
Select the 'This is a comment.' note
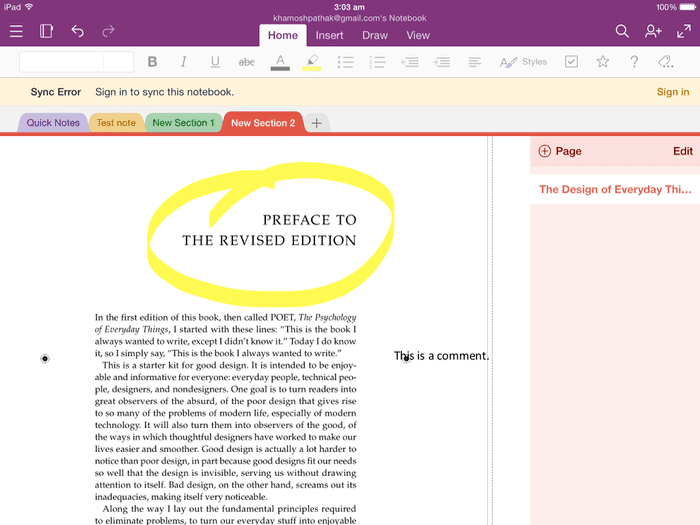click(441, 356)
